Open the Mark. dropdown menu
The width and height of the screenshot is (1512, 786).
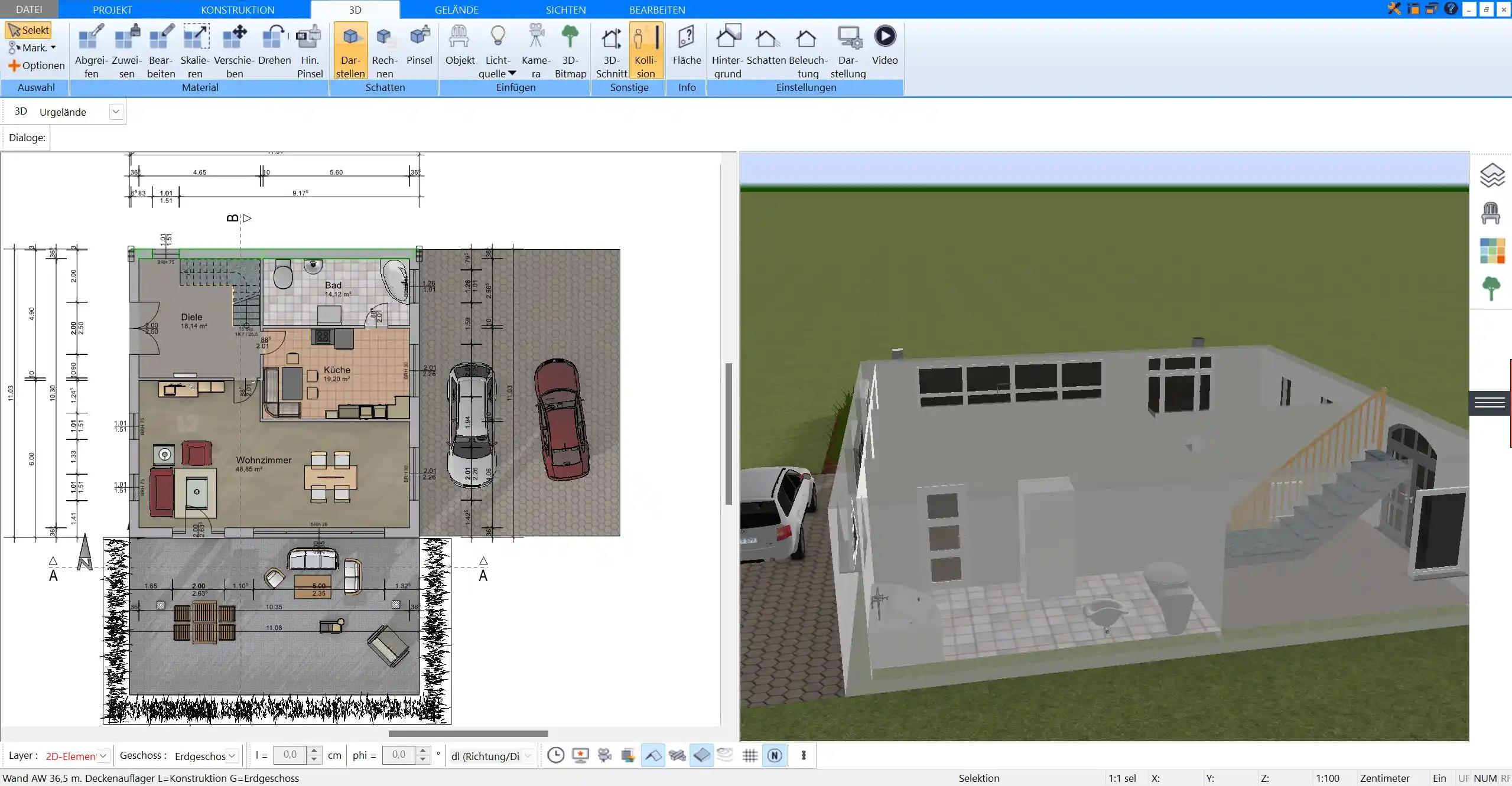tap(33, 48)
